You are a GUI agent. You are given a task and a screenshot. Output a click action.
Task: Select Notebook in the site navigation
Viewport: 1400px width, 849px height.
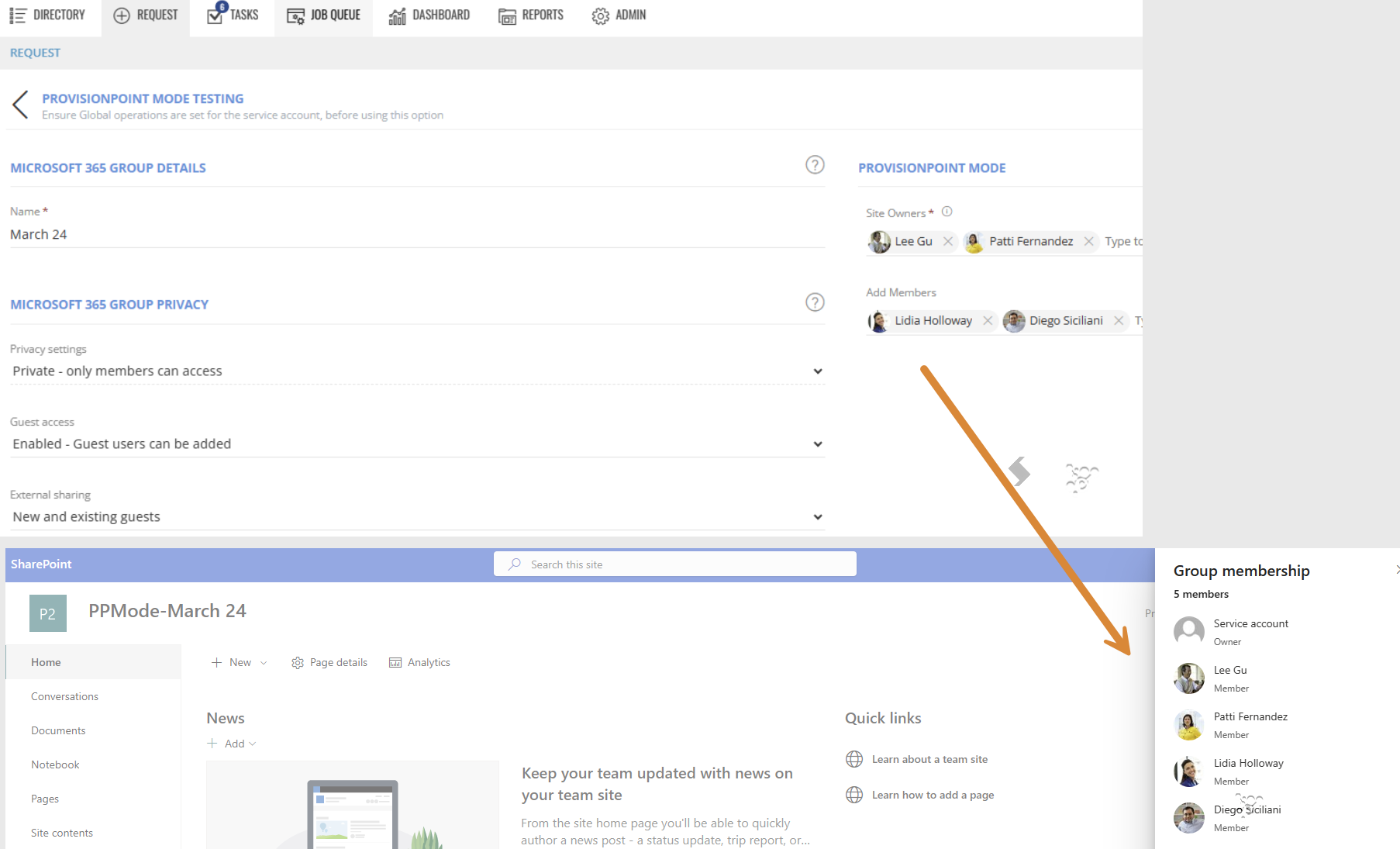55,764
